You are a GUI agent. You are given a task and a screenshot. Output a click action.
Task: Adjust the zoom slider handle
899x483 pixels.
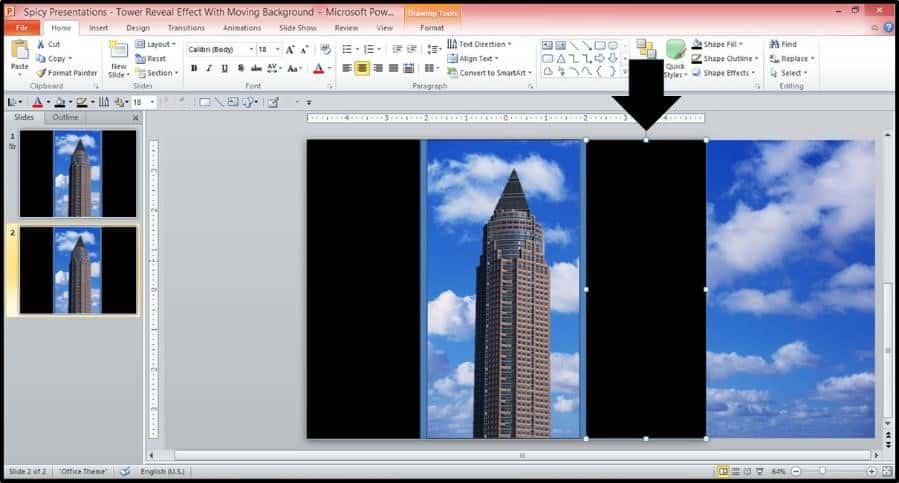tap(822, 471)
